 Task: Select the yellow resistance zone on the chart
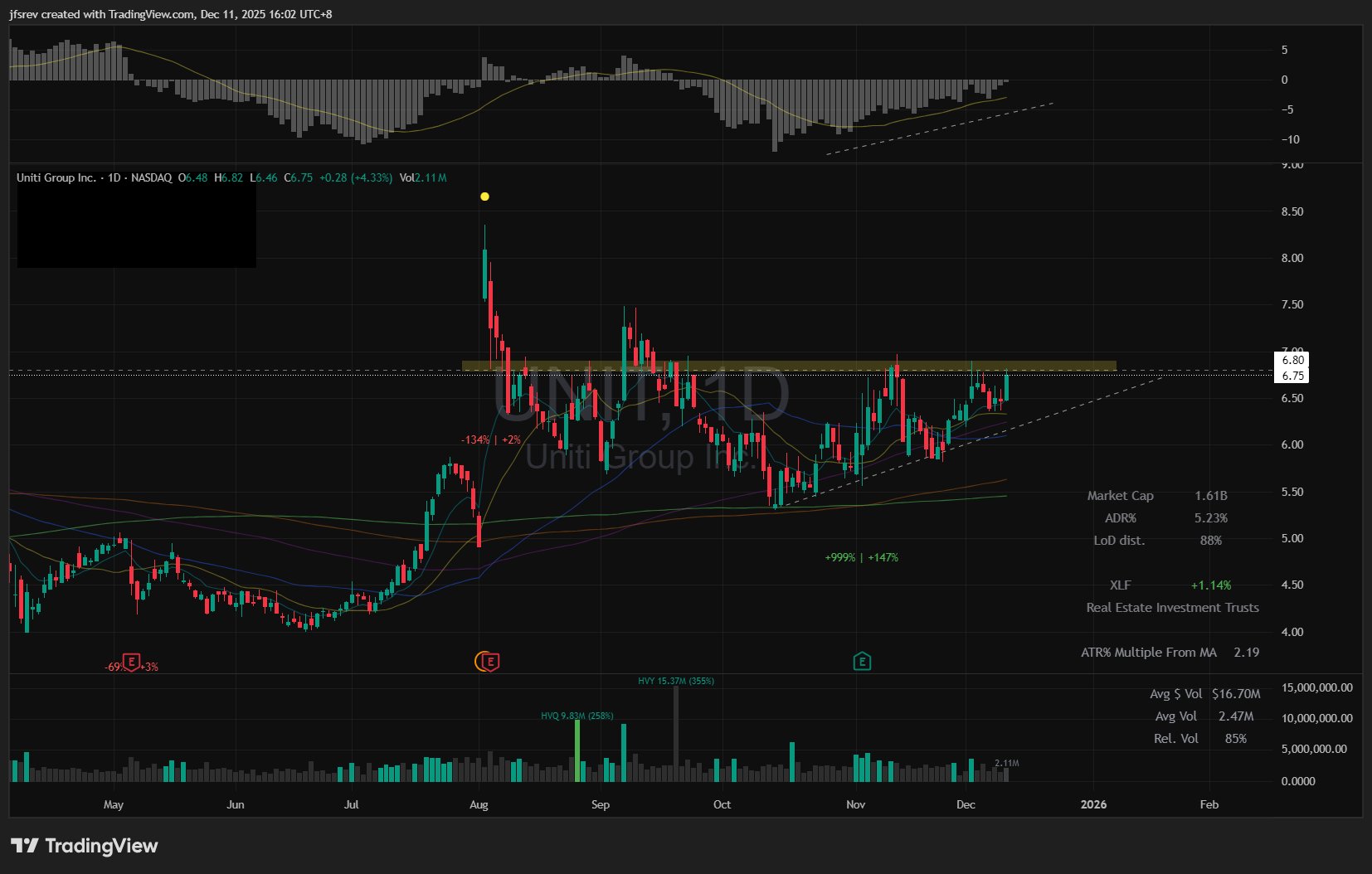tap(789, 366)
